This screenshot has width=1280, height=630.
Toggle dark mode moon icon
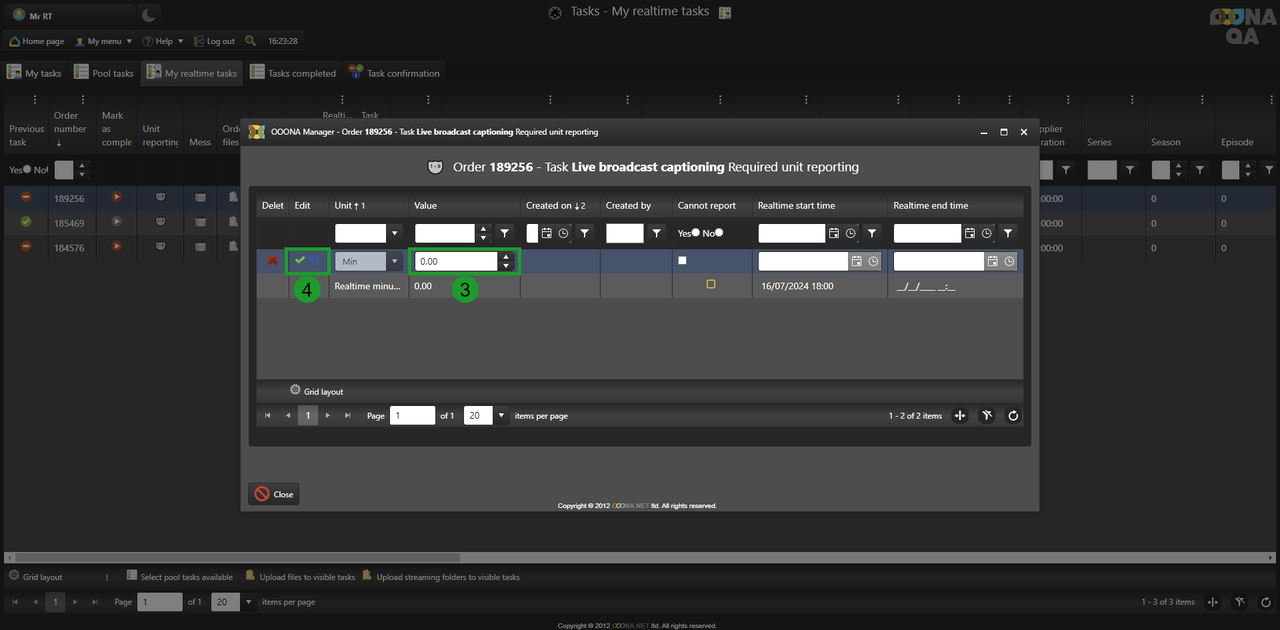(x=148, y=14)
